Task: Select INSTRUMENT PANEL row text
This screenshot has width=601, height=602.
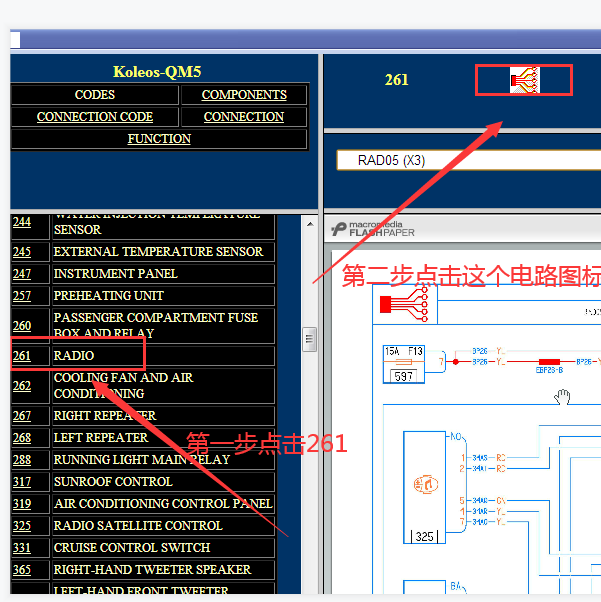Action: pyautogui.click(x=116, y=273)
